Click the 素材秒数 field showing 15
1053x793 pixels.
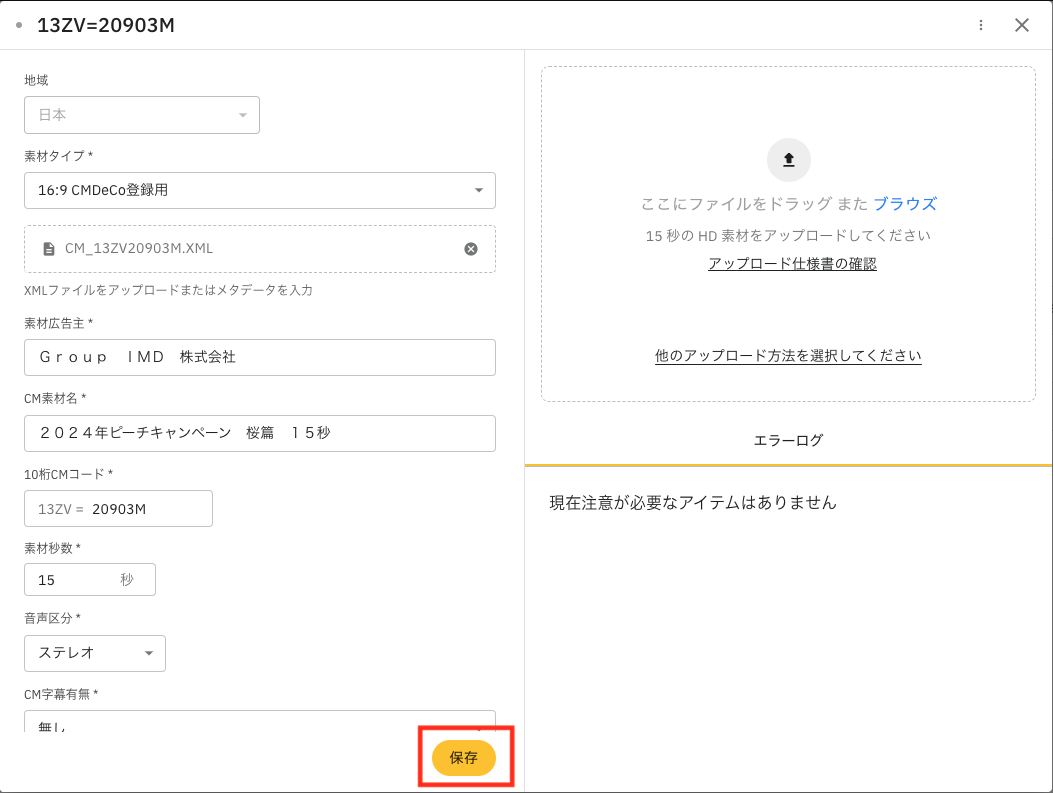[x=75, y=580]
